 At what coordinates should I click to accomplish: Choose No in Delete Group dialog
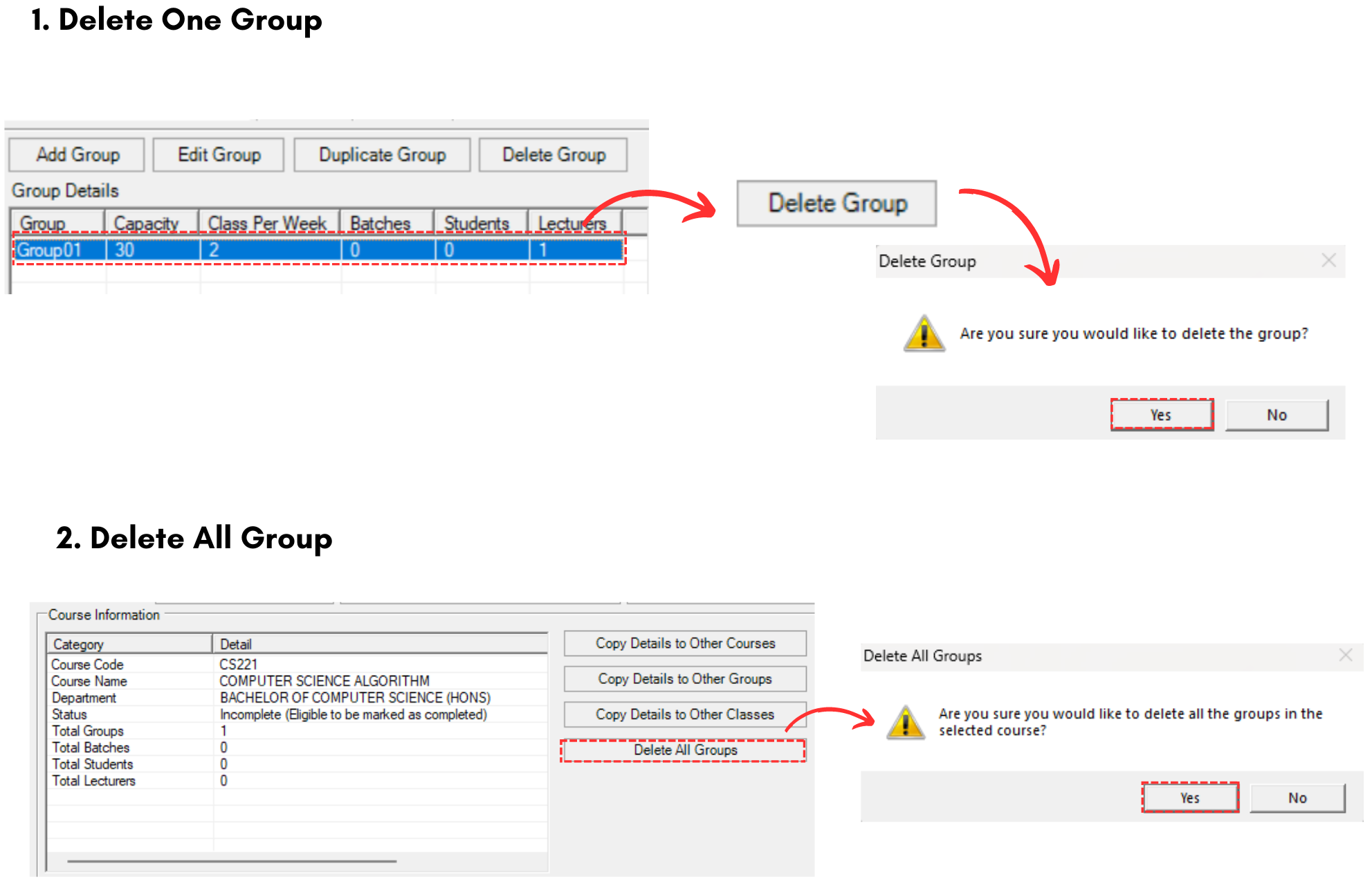point(1277,415)
